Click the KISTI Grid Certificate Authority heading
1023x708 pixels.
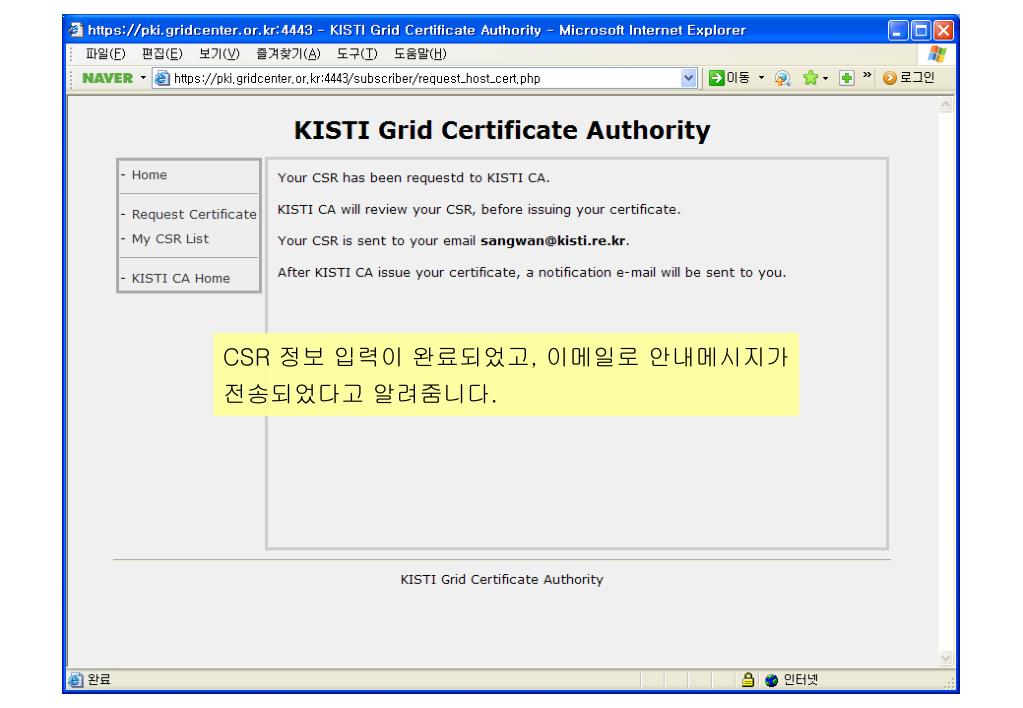click(x=502, y=130)
